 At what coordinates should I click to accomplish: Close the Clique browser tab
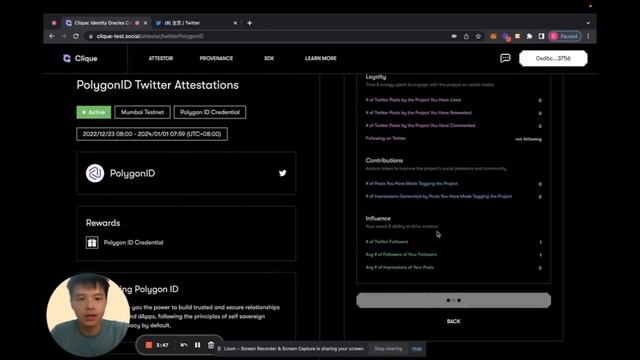(x=145, y=23)
